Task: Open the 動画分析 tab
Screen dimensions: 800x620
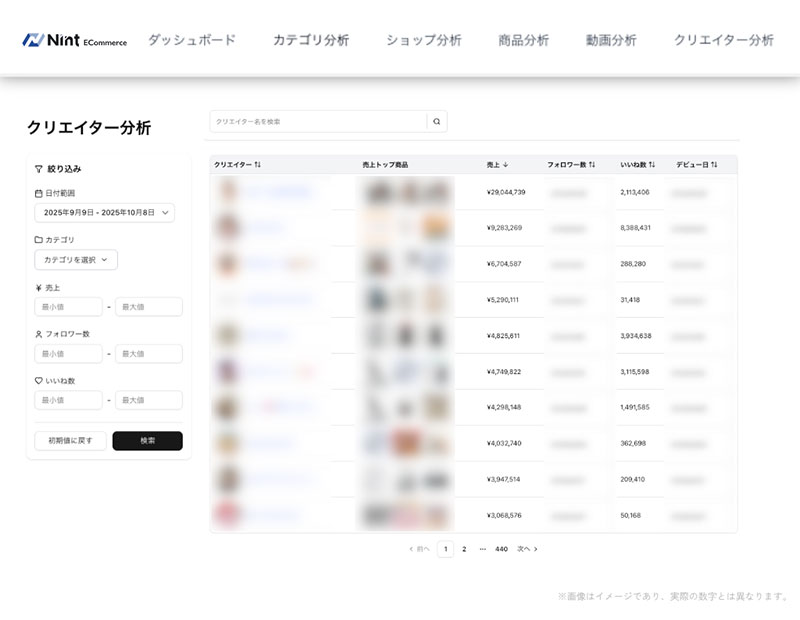Action: click(x=611, y=41)
